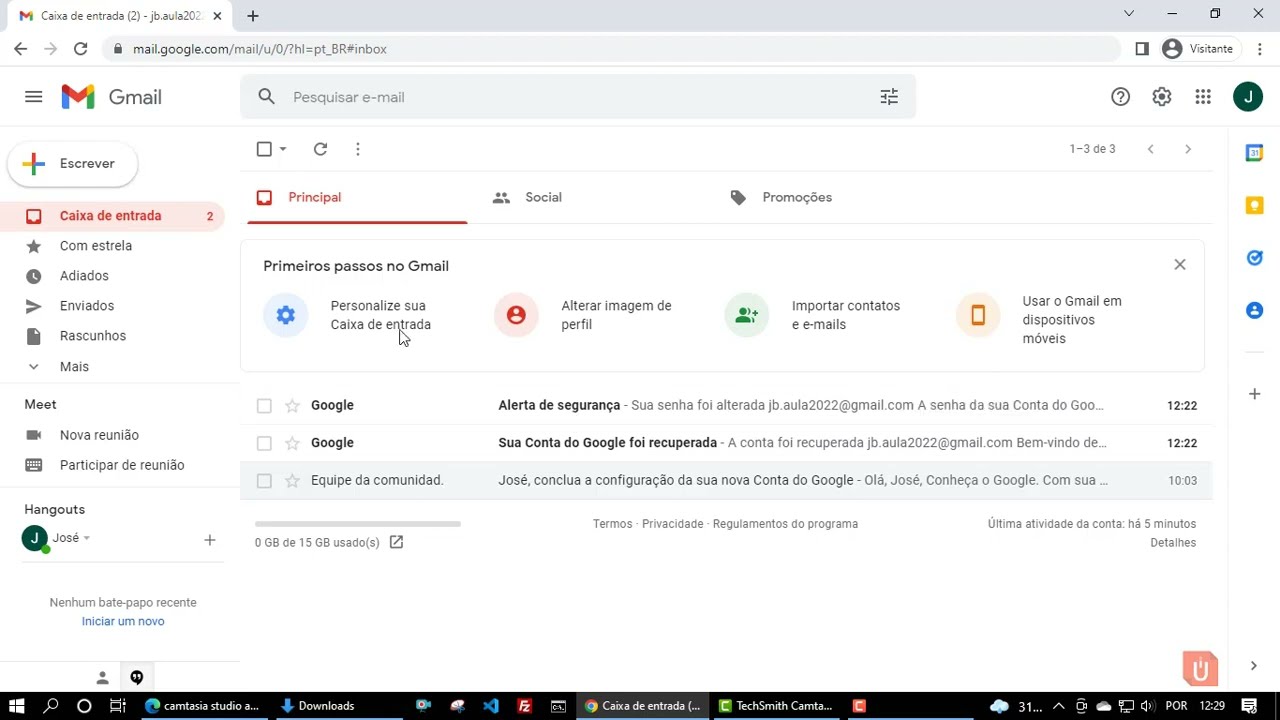Image resolution: width=1280 pixels, height=720 pixels.
Task: Open Gmail settings gear
Action: pyautogui.click(x=1161, y=97)
